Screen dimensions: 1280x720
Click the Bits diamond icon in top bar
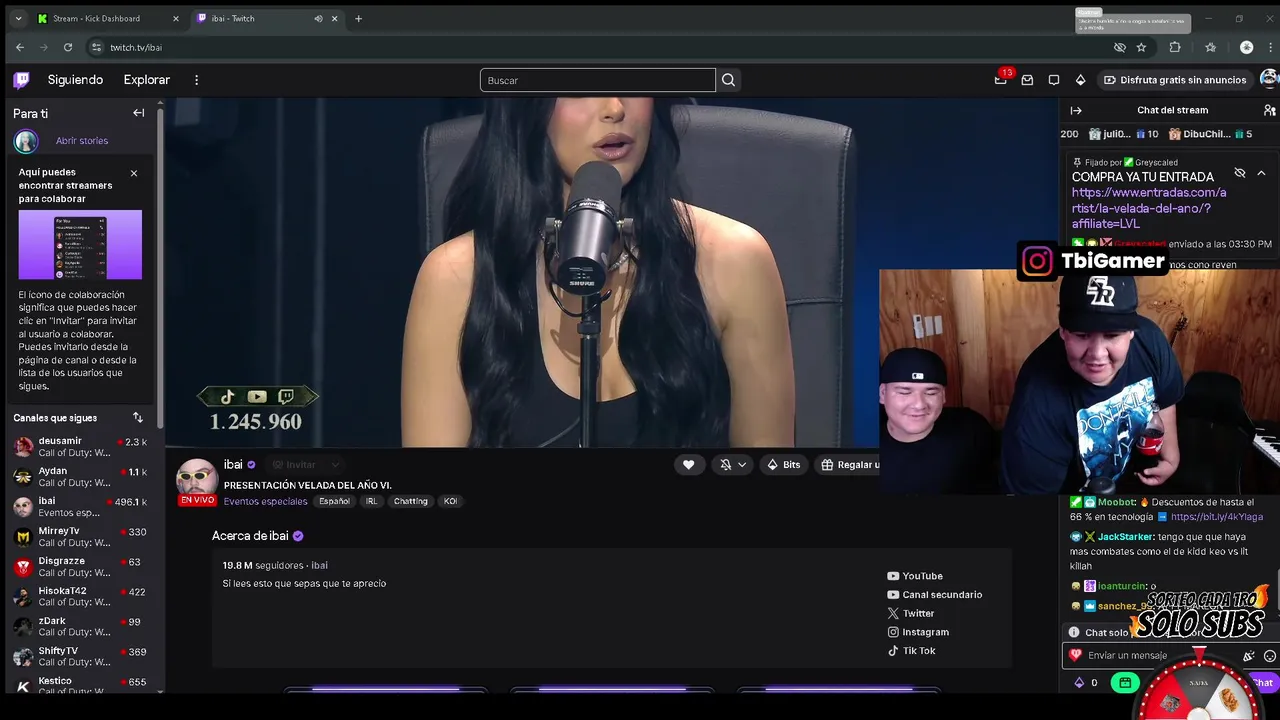[1080, 80]
